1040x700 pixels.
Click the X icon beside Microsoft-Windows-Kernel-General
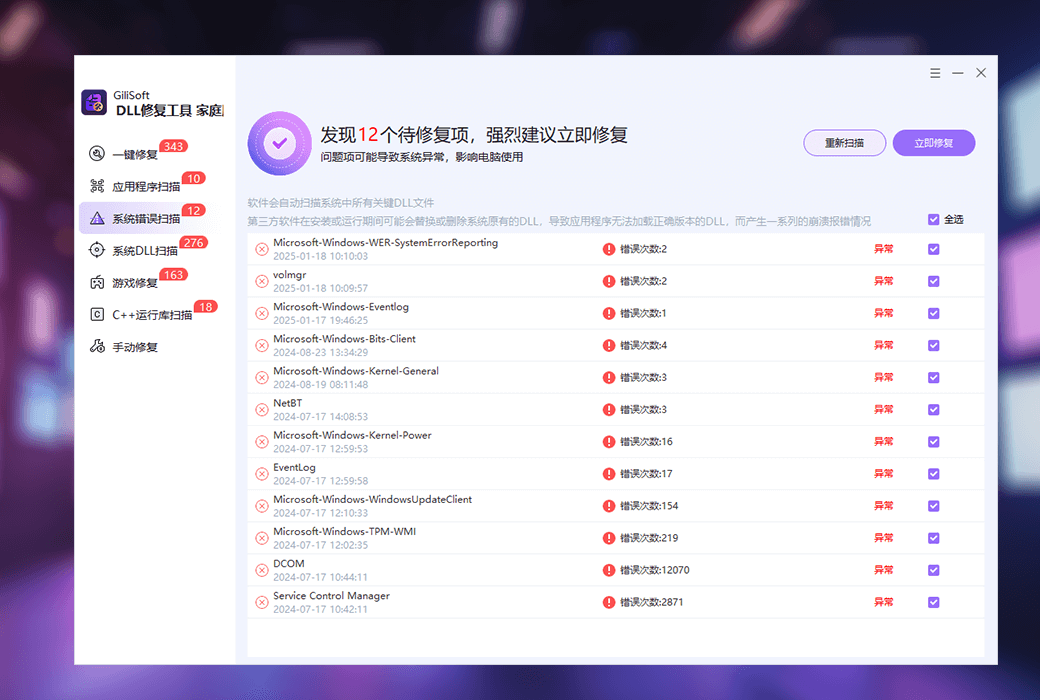[x=262, y=378]
